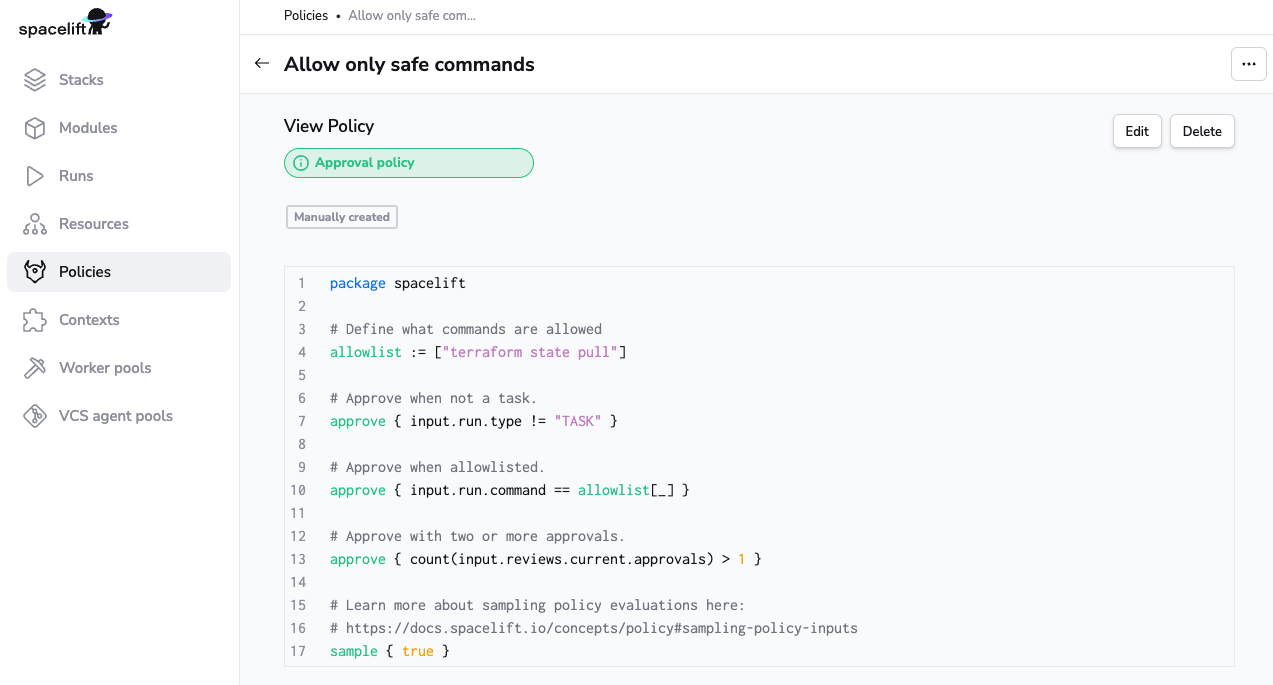Click the Spacelift logo

point(65,23)
